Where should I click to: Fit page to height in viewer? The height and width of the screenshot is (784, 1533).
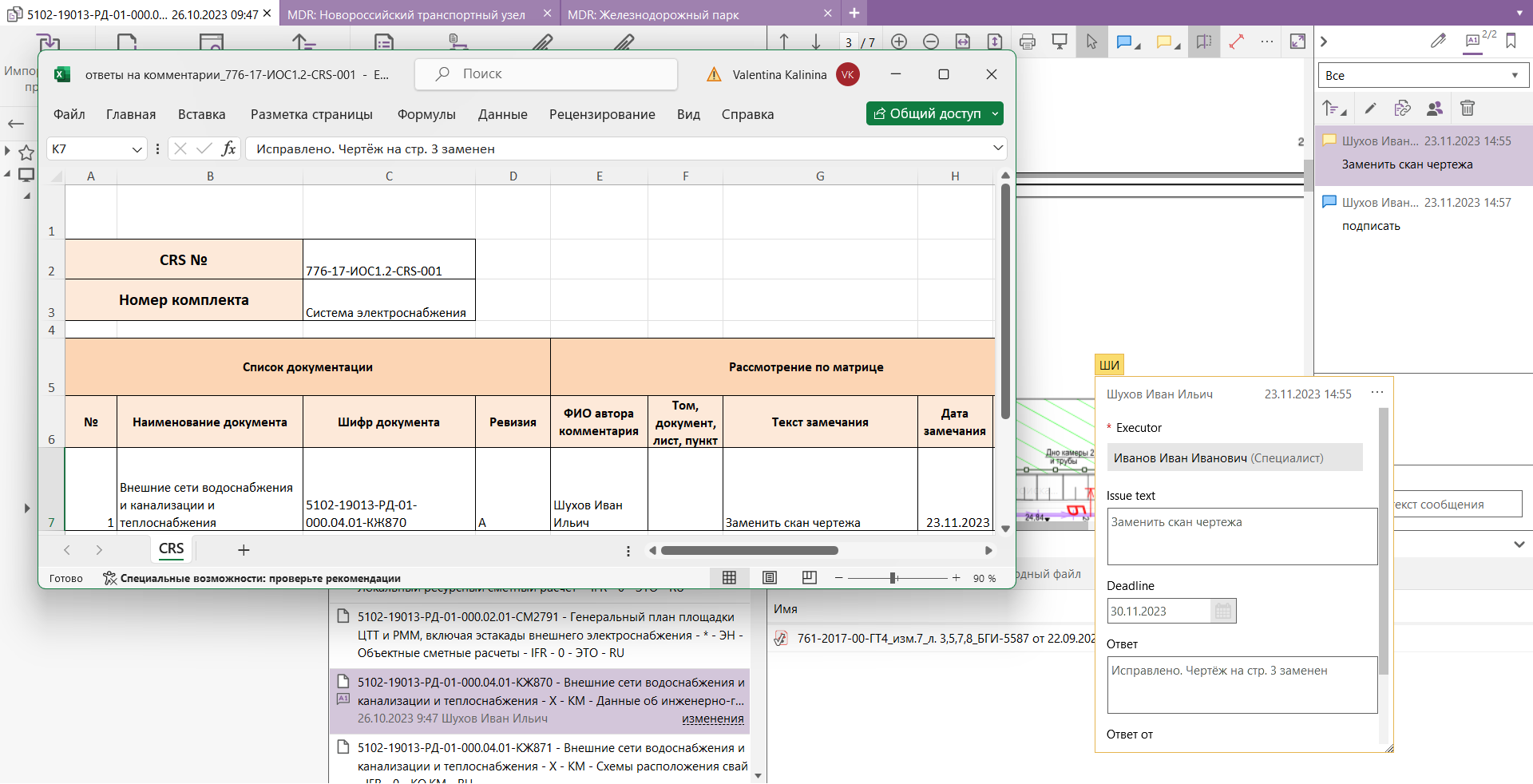click(x=995, y=42)
